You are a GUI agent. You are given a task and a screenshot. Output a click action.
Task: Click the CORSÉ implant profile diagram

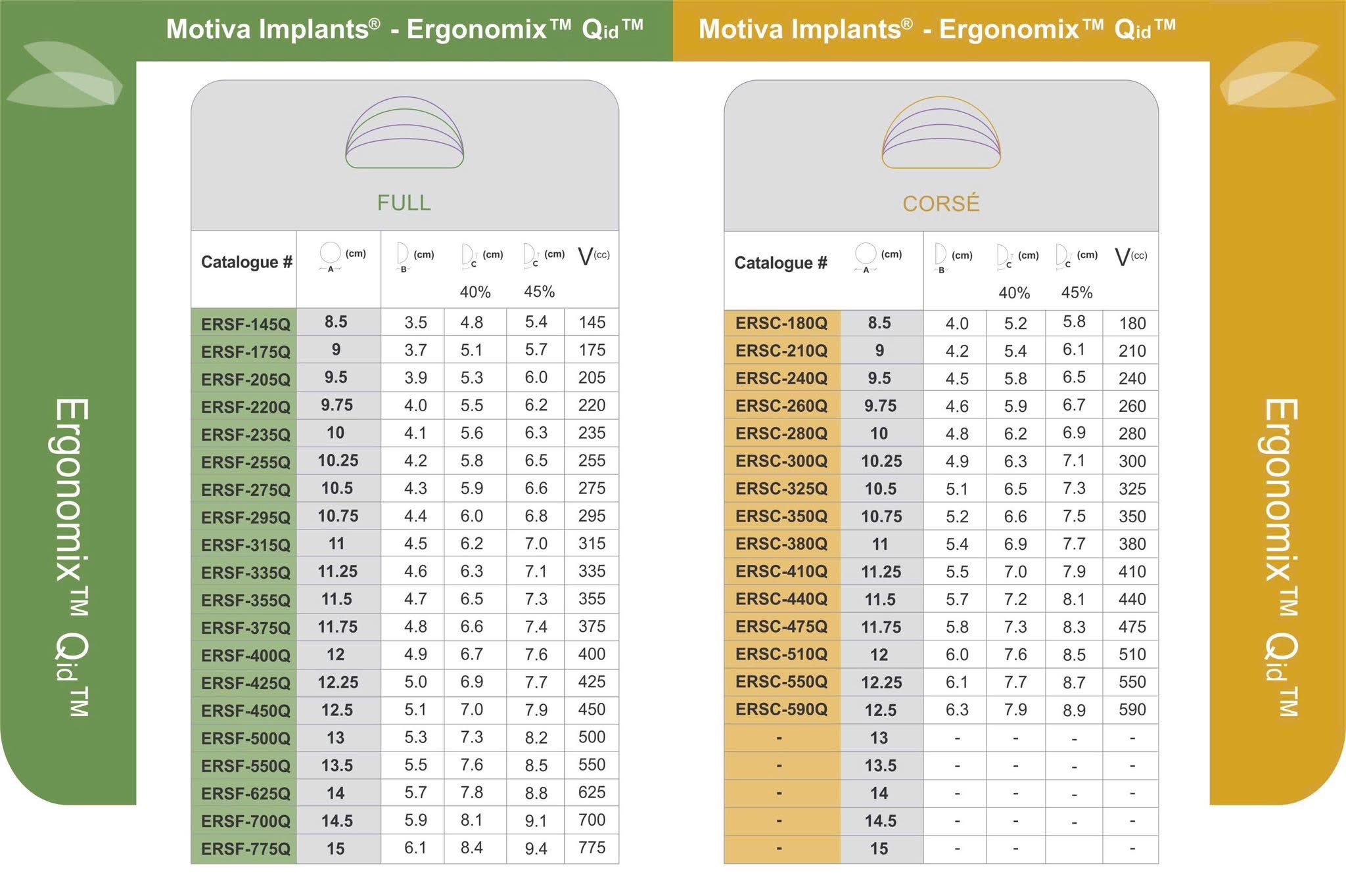click(941, 133)
